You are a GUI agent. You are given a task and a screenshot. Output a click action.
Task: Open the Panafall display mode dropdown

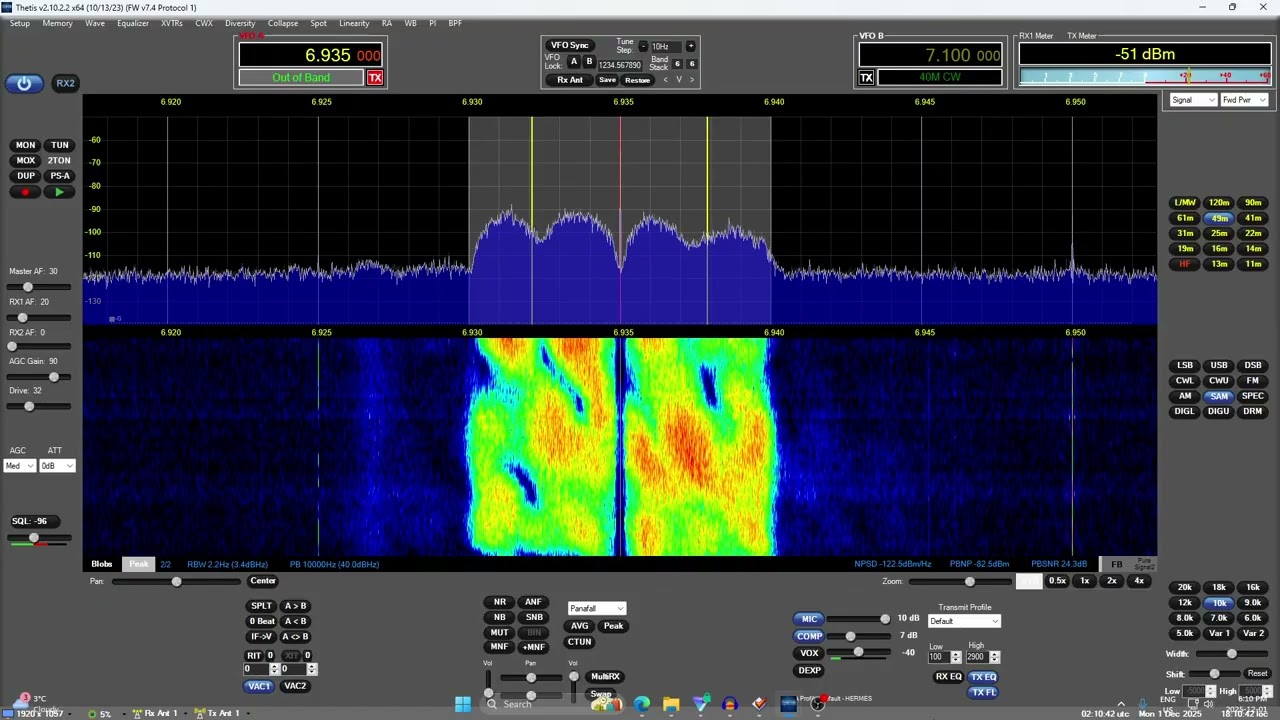tap(597, 608)
